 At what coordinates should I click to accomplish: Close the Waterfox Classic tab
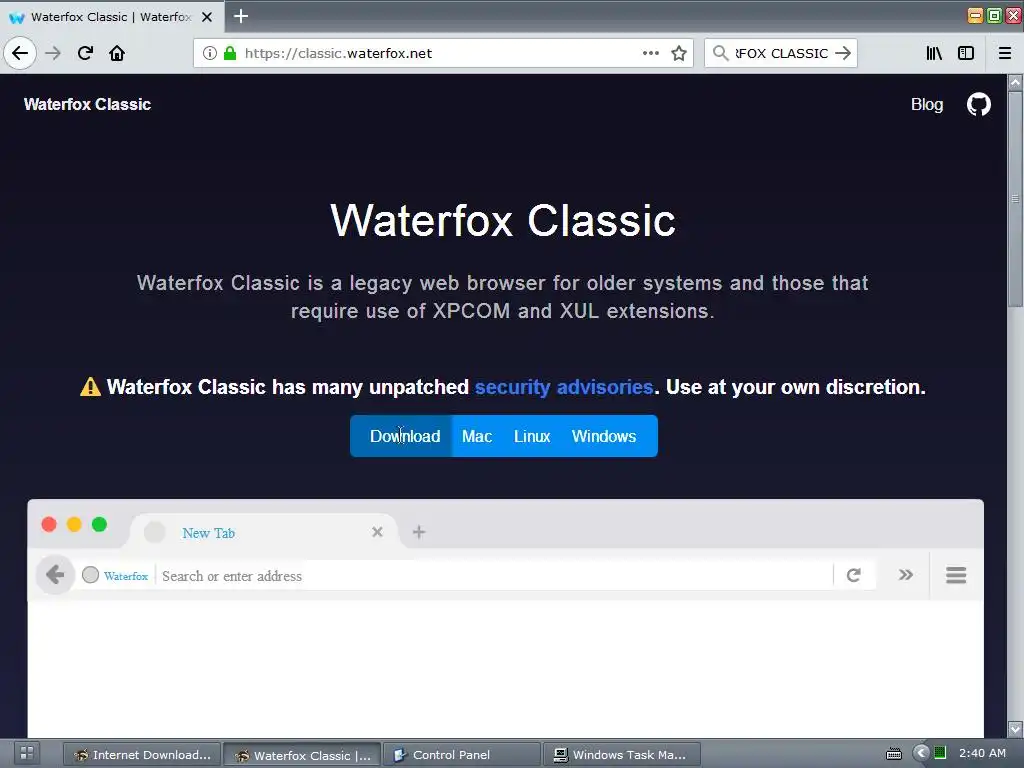click(207, 17)
